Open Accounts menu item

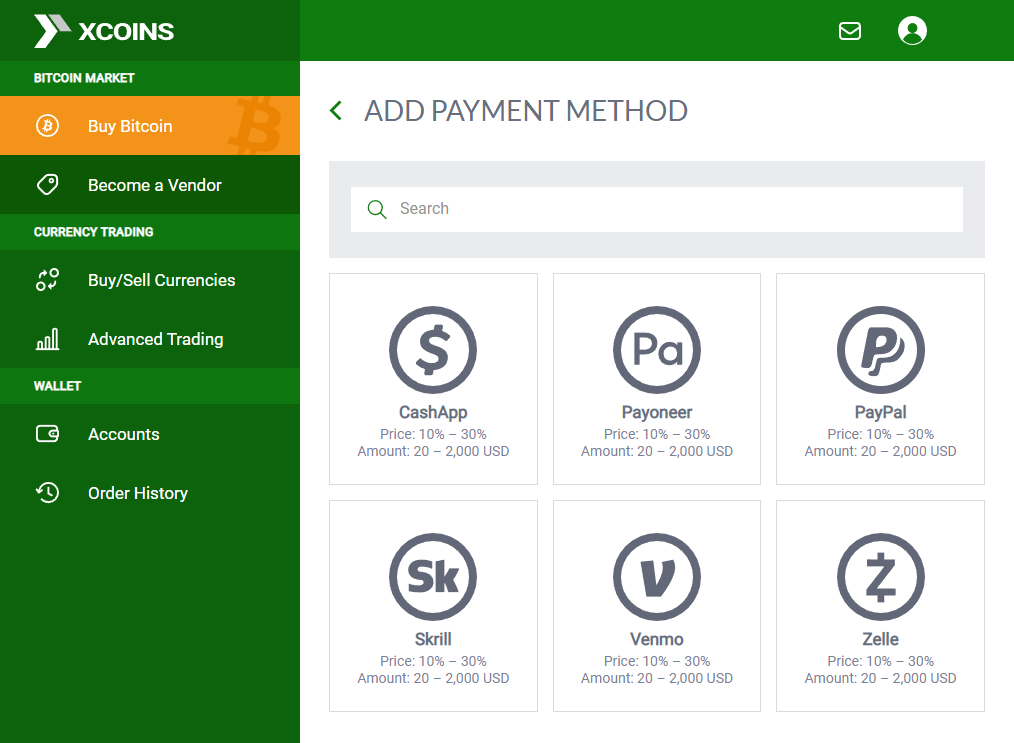pyautogui.click(x=150, y=433)
